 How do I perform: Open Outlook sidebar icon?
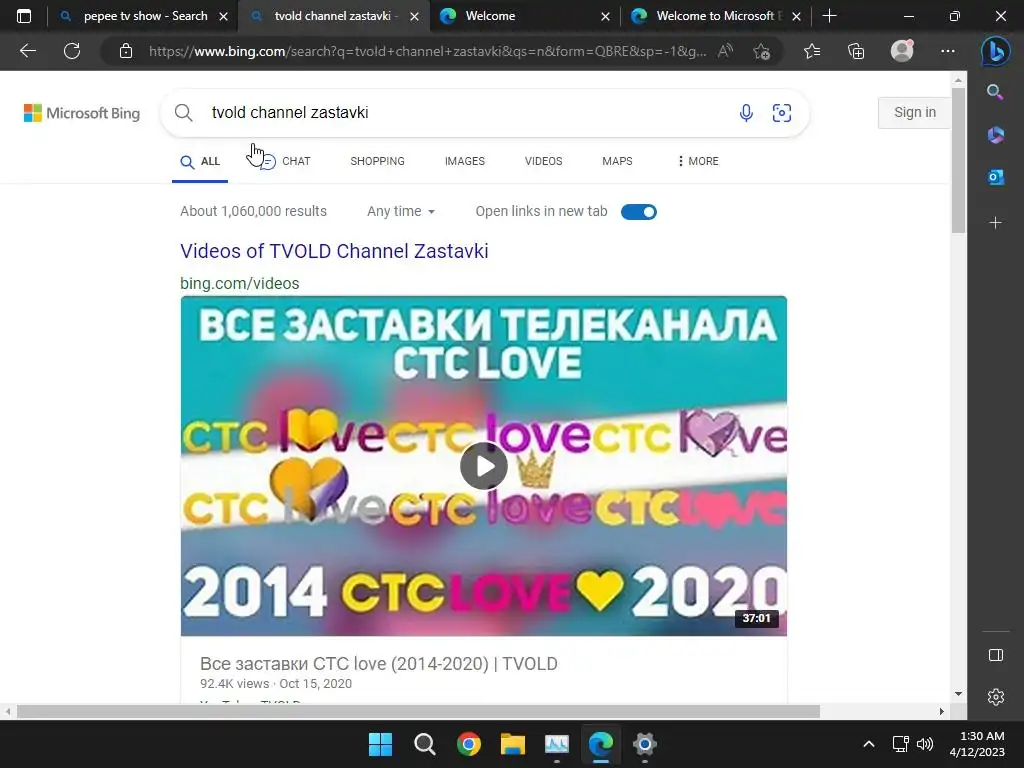point(995,177)
